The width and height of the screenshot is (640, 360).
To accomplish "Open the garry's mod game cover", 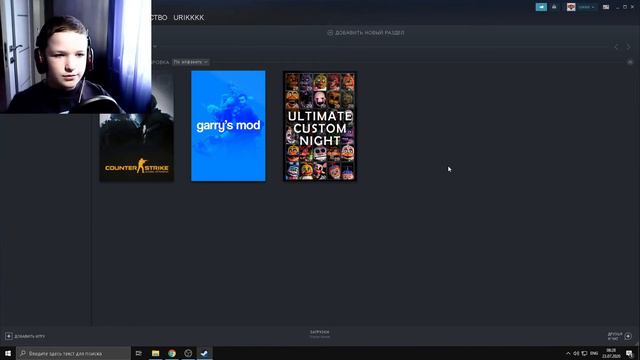I will 228,126.
